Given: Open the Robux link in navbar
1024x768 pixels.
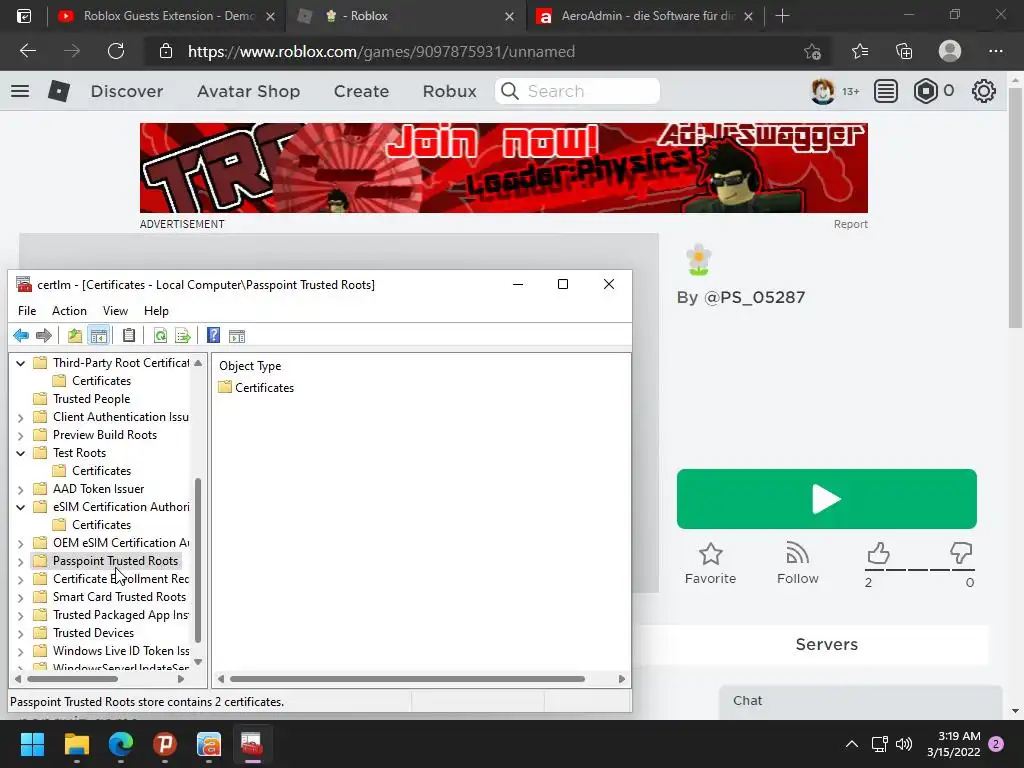Looking at the screenshot, I should 449,91.
